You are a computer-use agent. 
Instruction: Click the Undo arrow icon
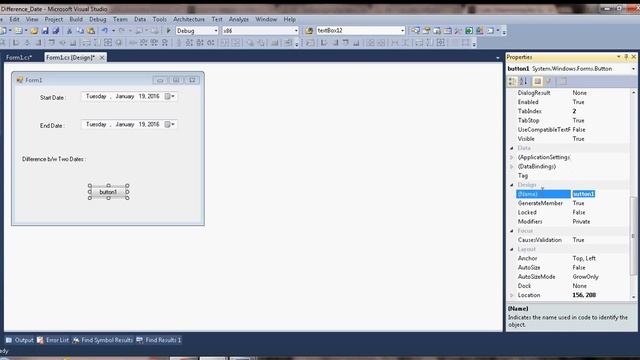point(105,31)
